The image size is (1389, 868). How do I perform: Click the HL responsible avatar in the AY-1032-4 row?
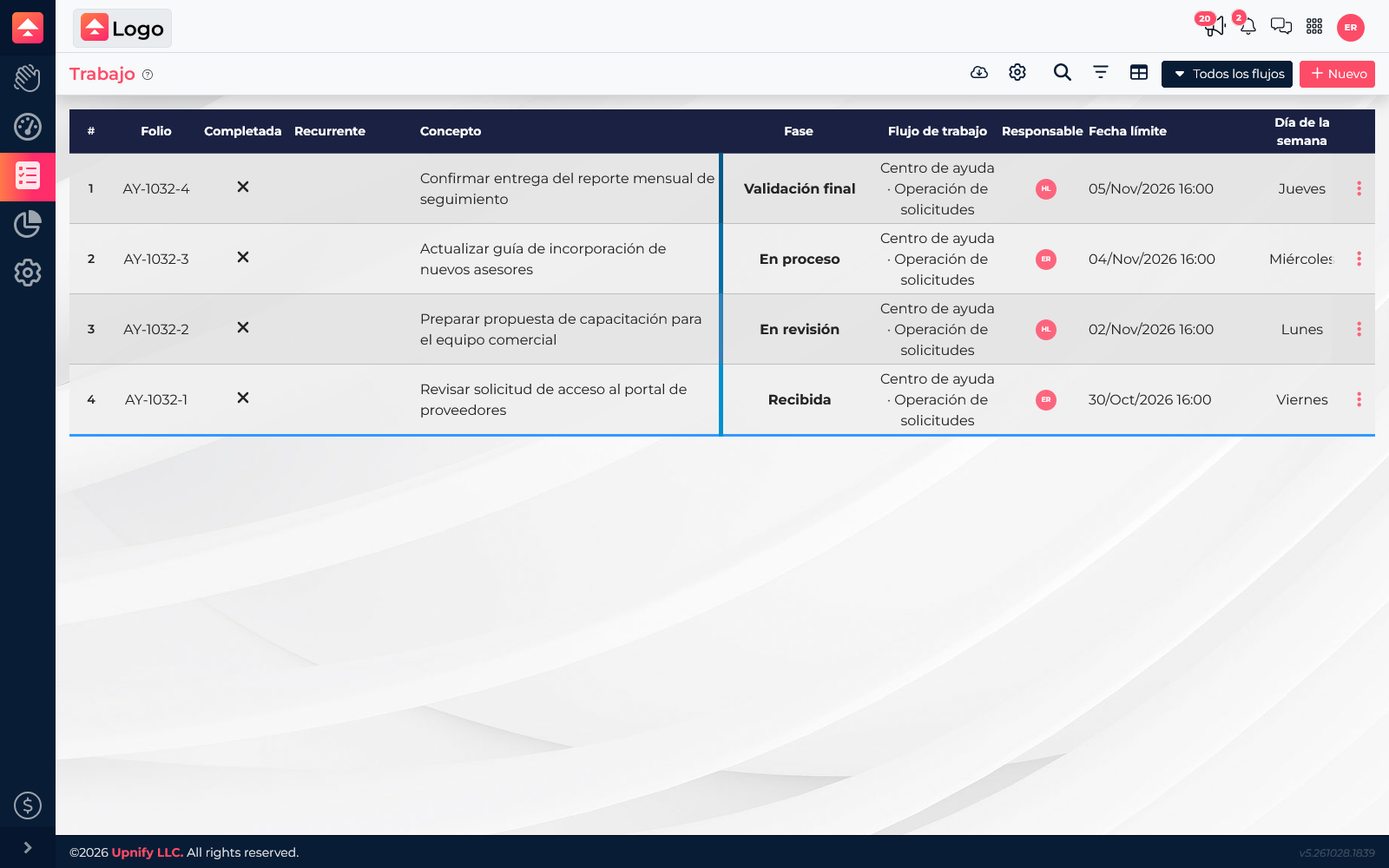tap(1046, 188)
